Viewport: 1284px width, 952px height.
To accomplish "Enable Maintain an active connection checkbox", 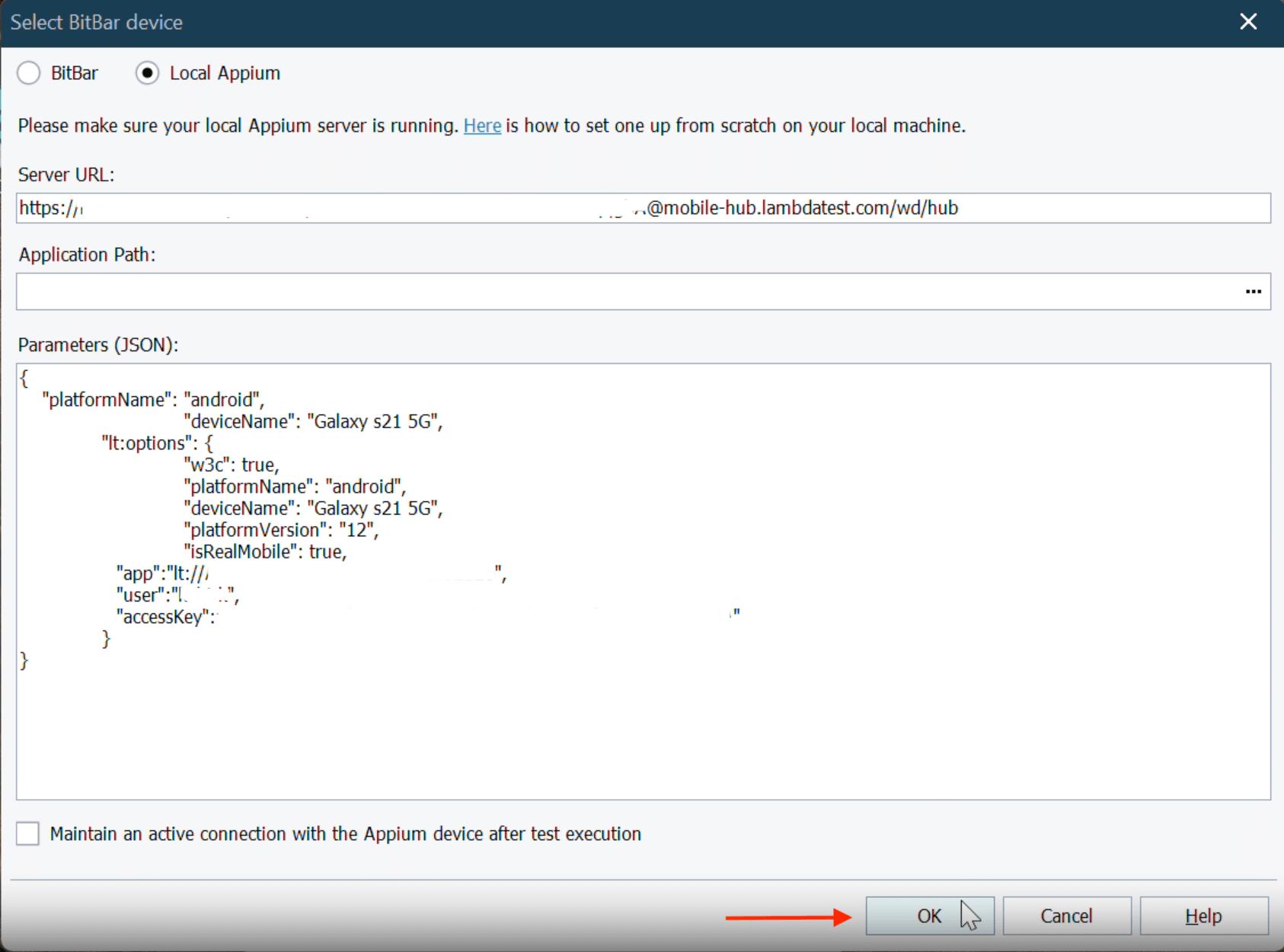I will (x=28, y=834).
